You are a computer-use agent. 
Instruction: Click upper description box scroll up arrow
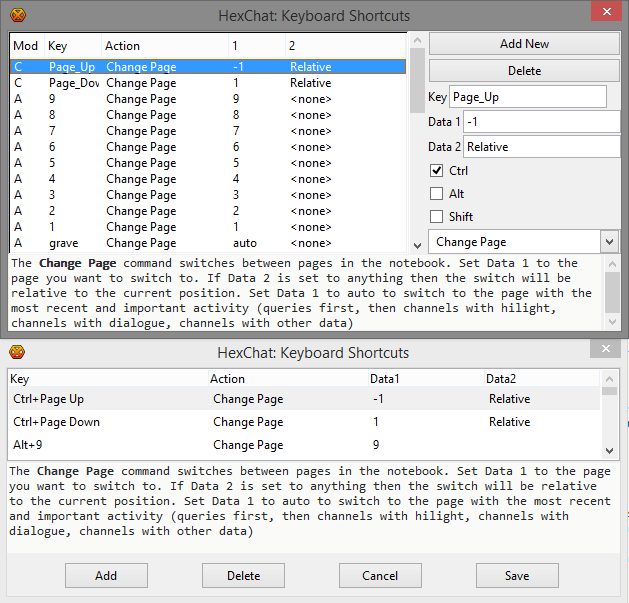click(612, 264)
